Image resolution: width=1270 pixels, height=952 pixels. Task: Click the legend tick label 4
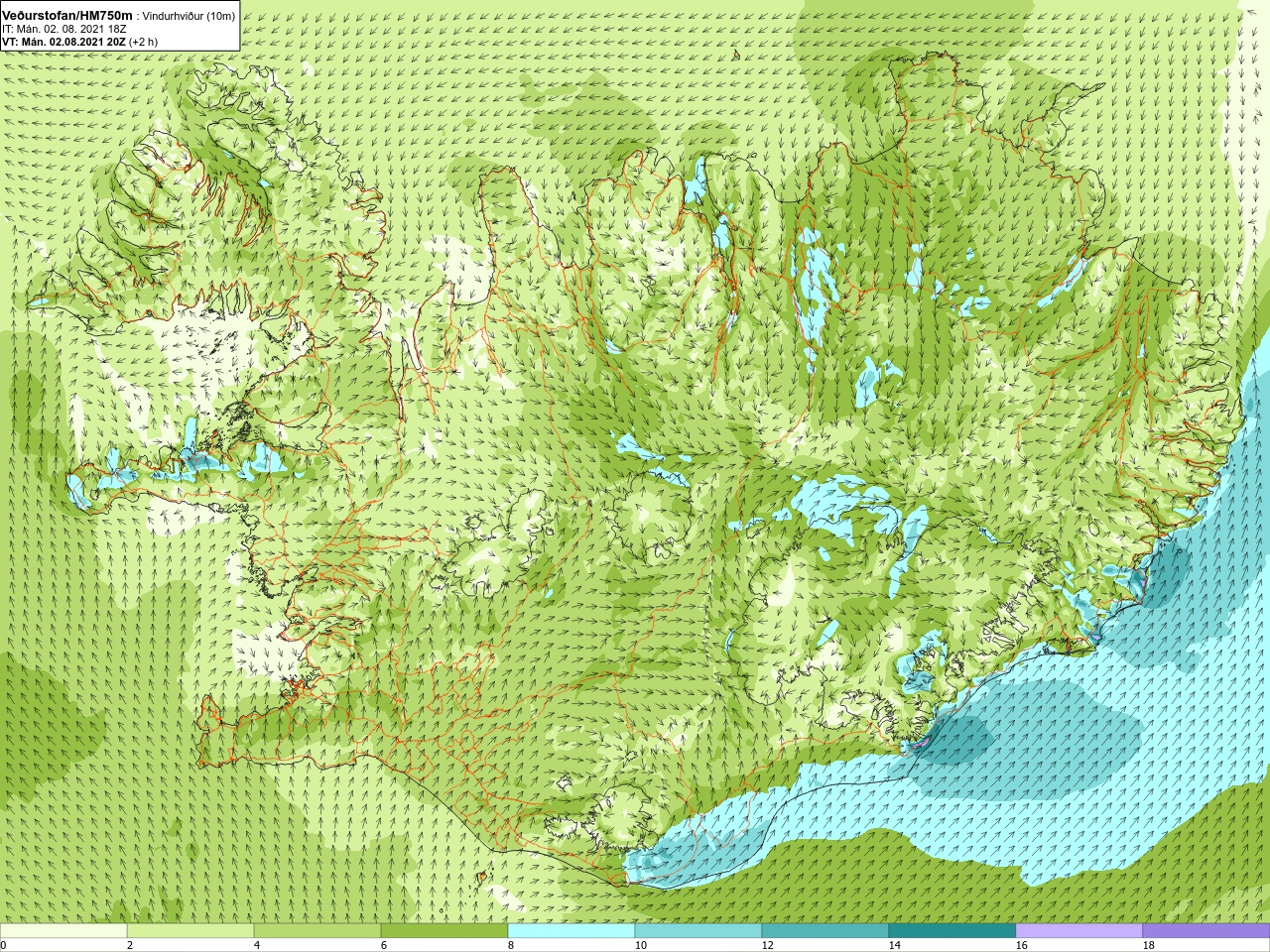pos(257,945)
